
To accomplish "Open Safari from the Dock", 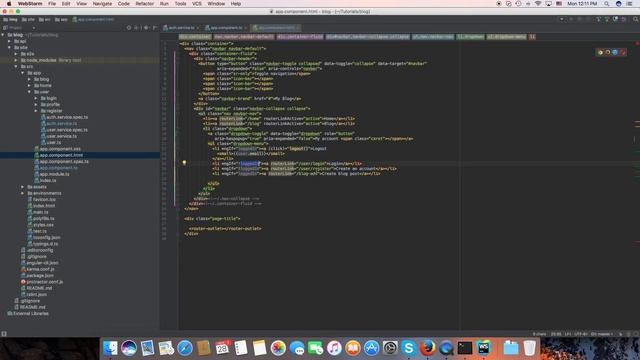I will coord(185,348).
